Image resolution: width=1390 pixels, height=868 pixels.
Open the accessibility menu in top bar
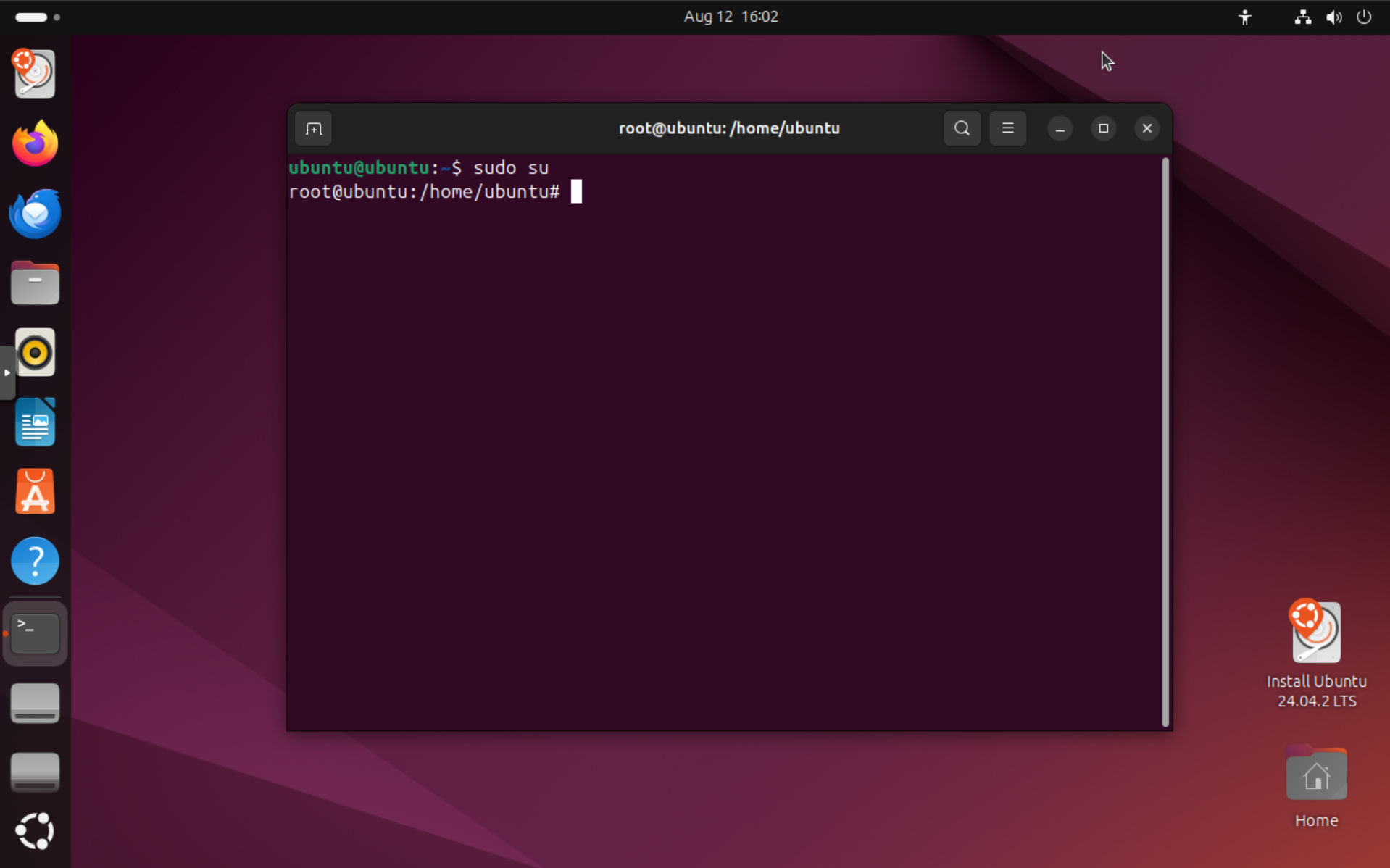pos(1244,17)
